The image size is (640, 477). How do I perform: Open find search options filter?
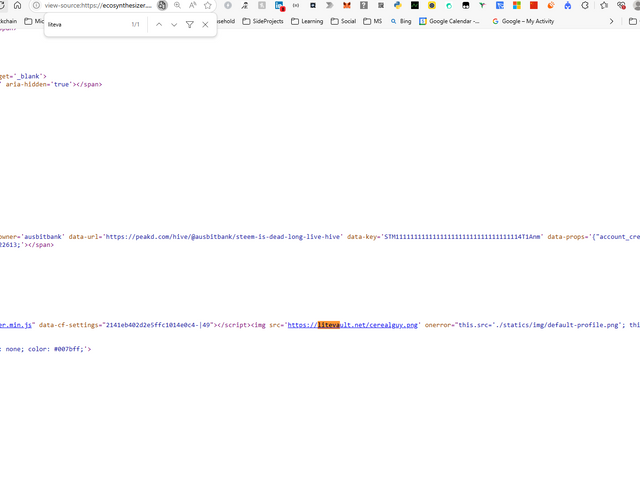189,24
